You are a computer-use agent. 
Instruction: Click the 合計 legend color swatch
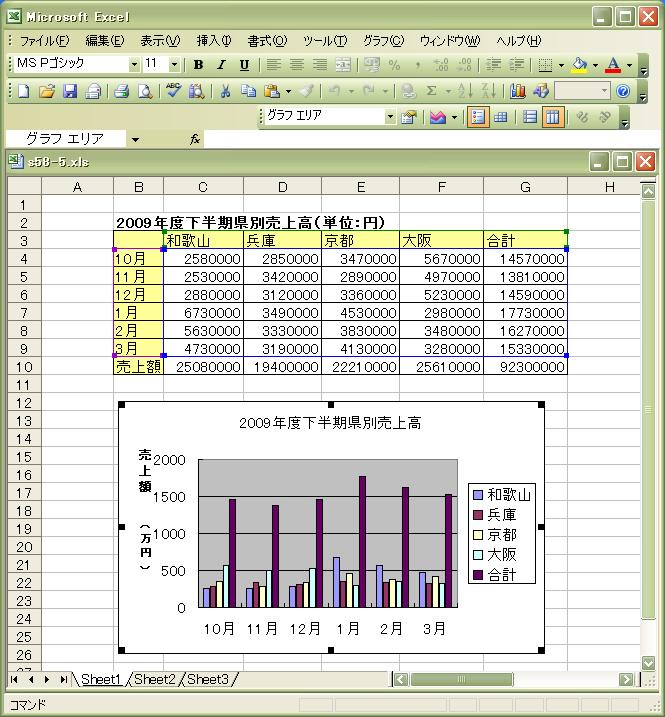[x=477, y=575]
